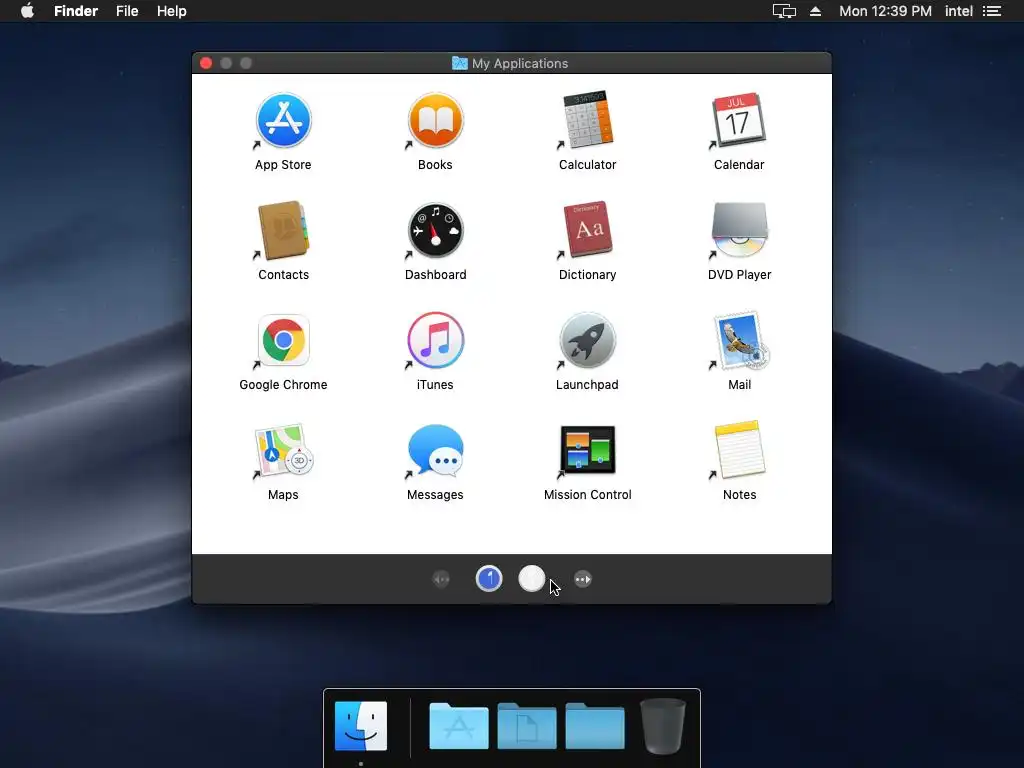Click the DVD Player label text
Image resolution: width=1024 pixels, height=768 pixels.
tap(739, 275)
